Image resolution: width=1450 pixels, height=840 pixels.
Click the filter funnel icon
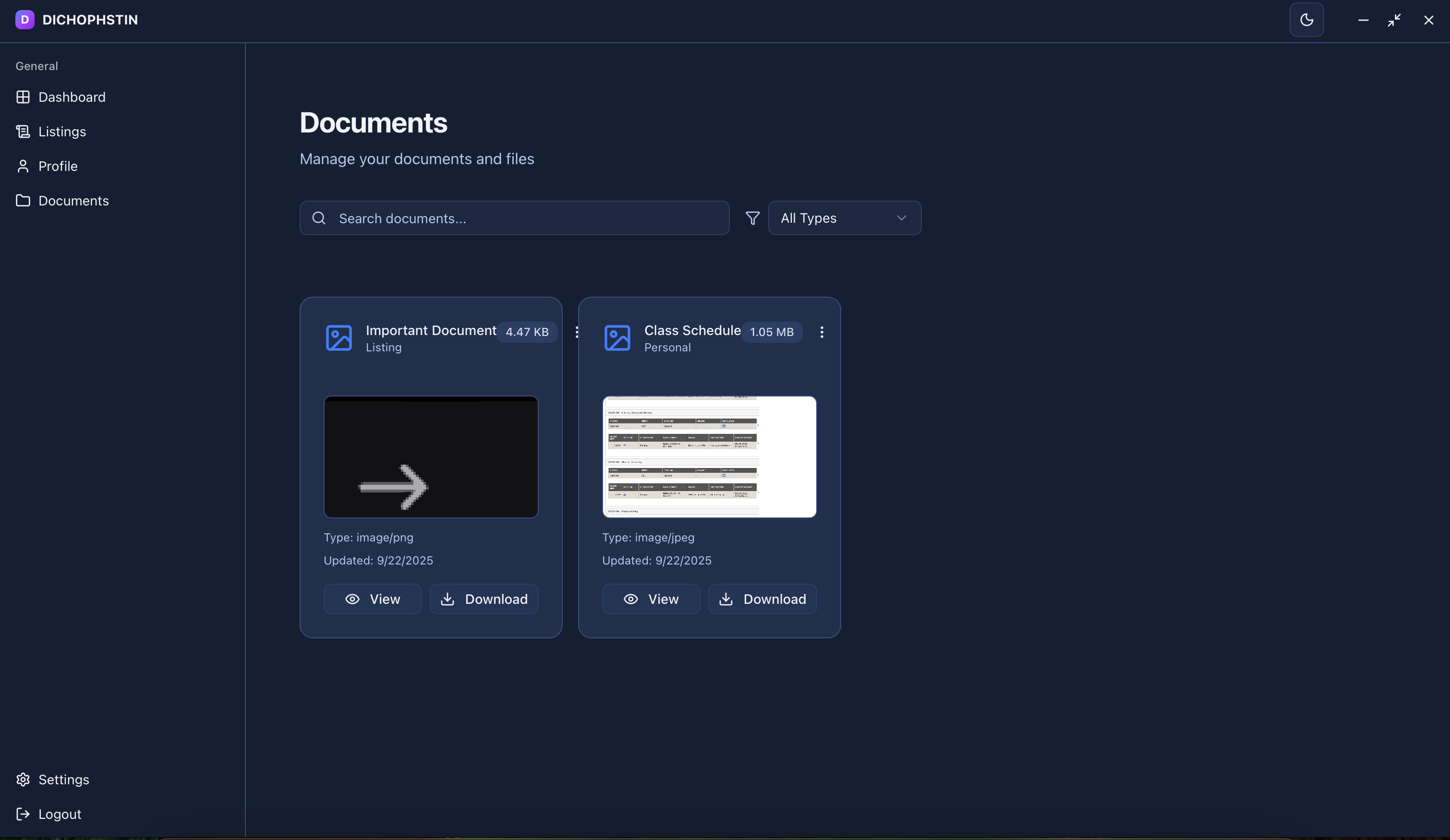(x=752, y=218)
